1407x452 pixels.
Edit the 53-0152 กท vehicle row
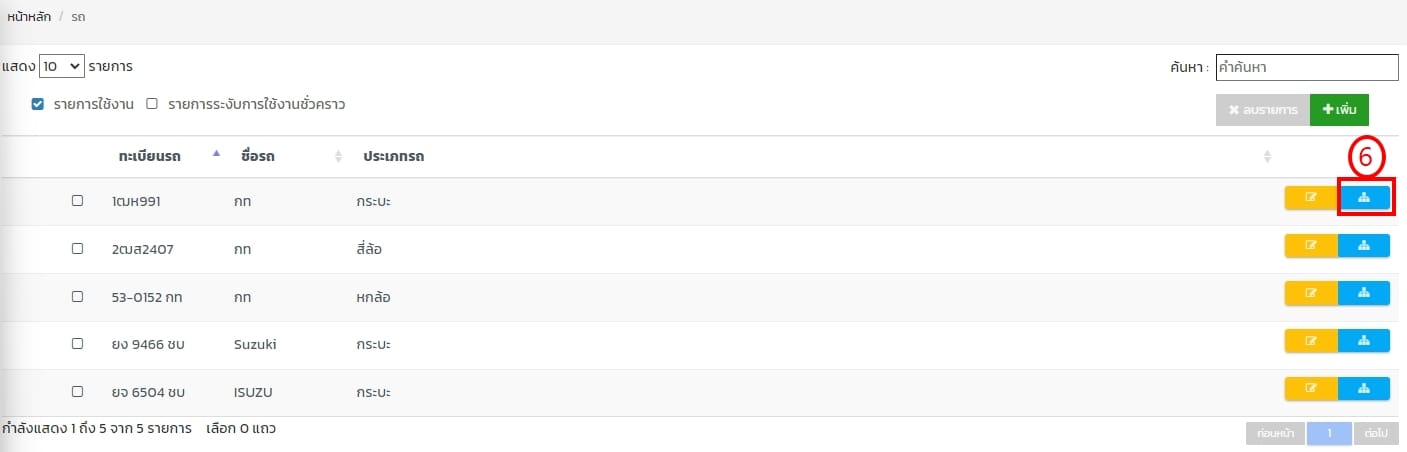[x=1310, y=293]
